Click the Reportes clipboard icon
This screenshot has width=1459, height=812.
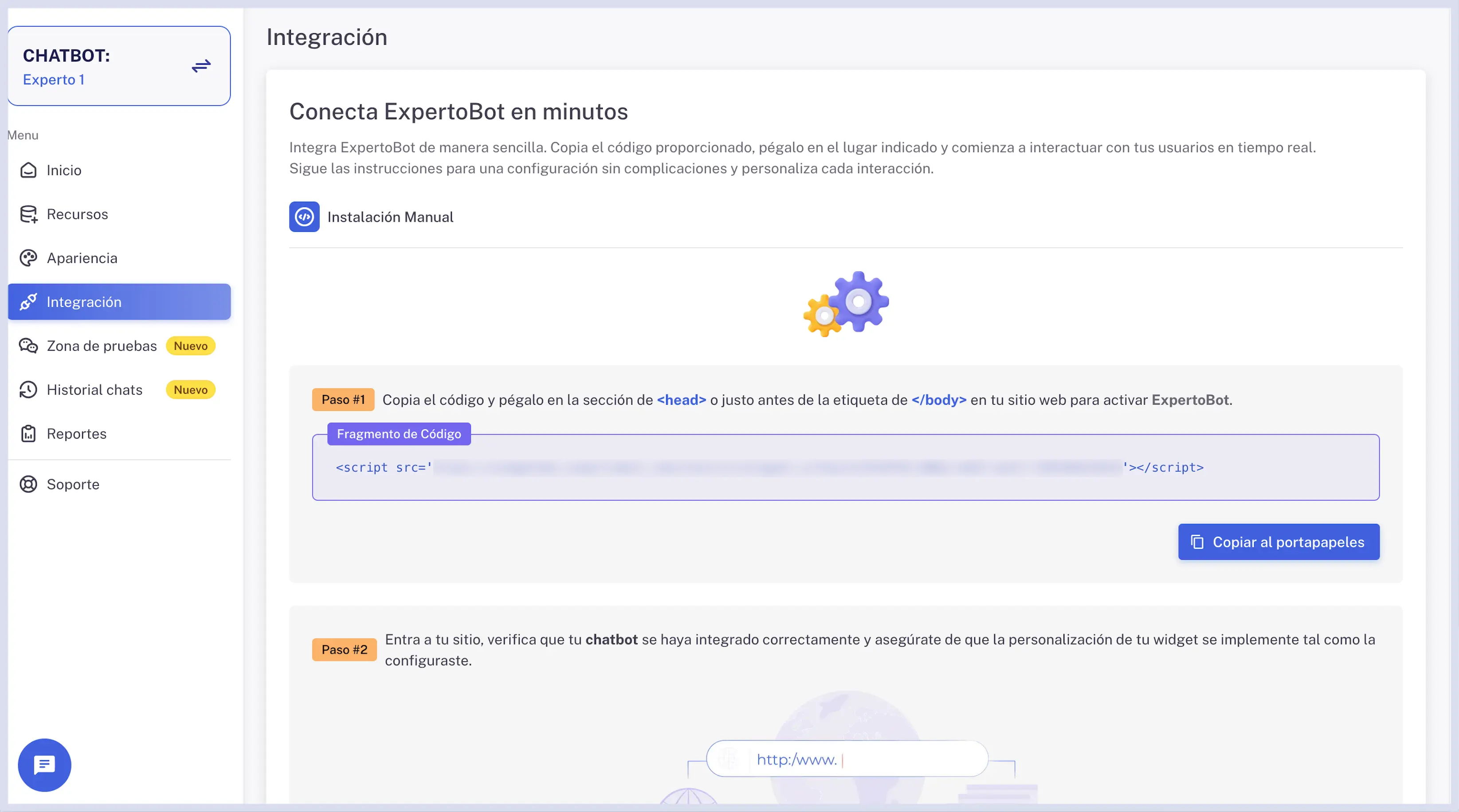click(28, 433)
